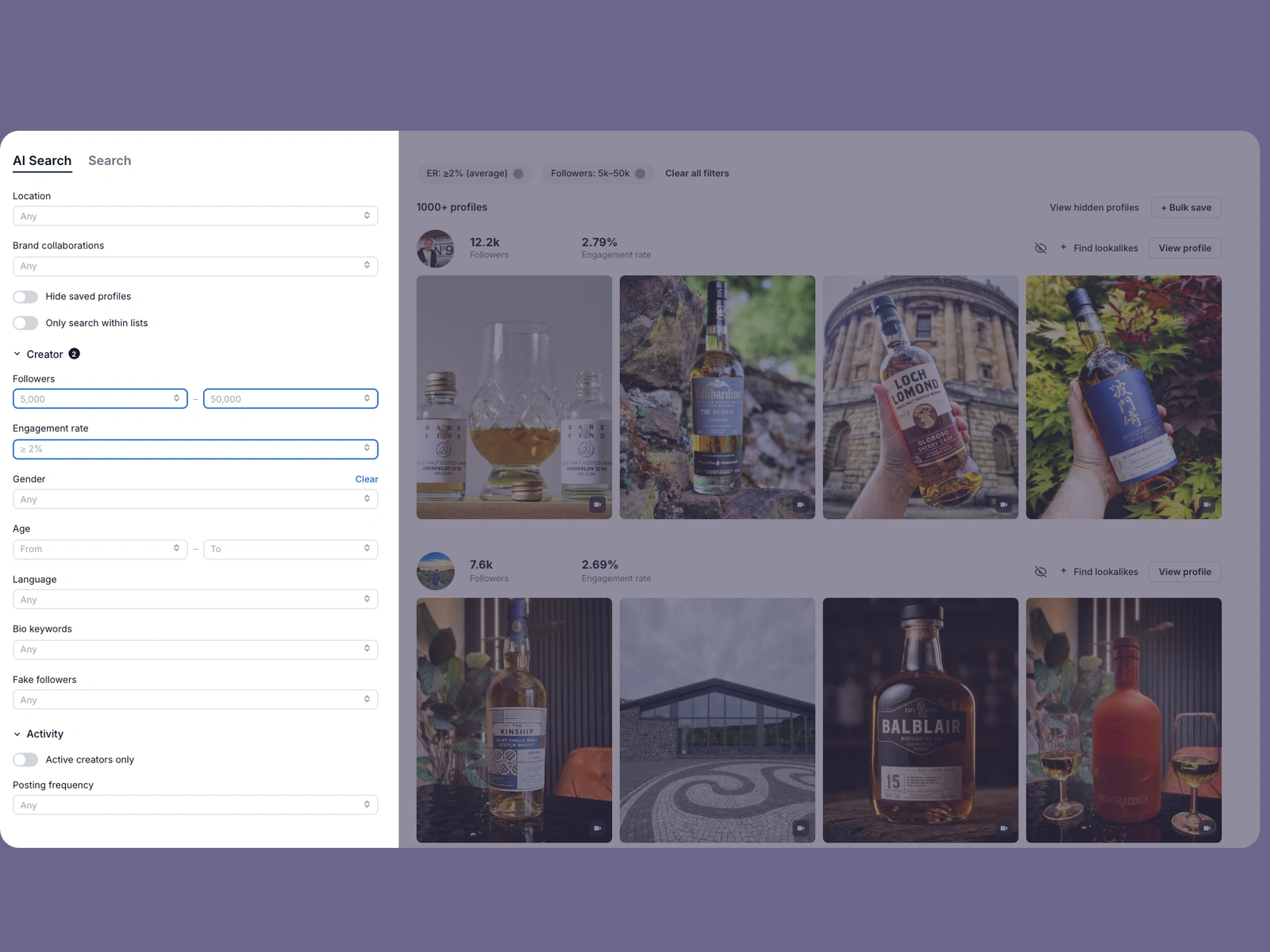Click video icon on Kinship bottle post

(598, 828)
